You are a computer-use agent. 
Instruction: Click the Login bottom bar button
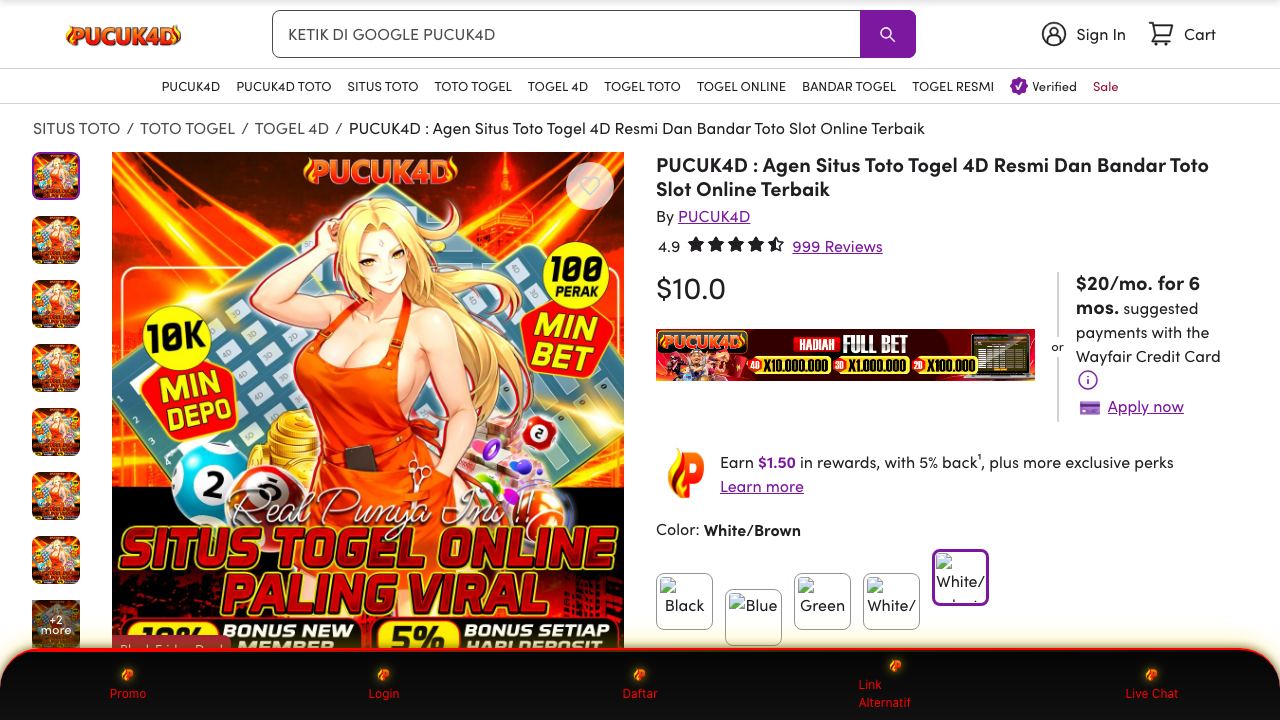pos(384,684)
